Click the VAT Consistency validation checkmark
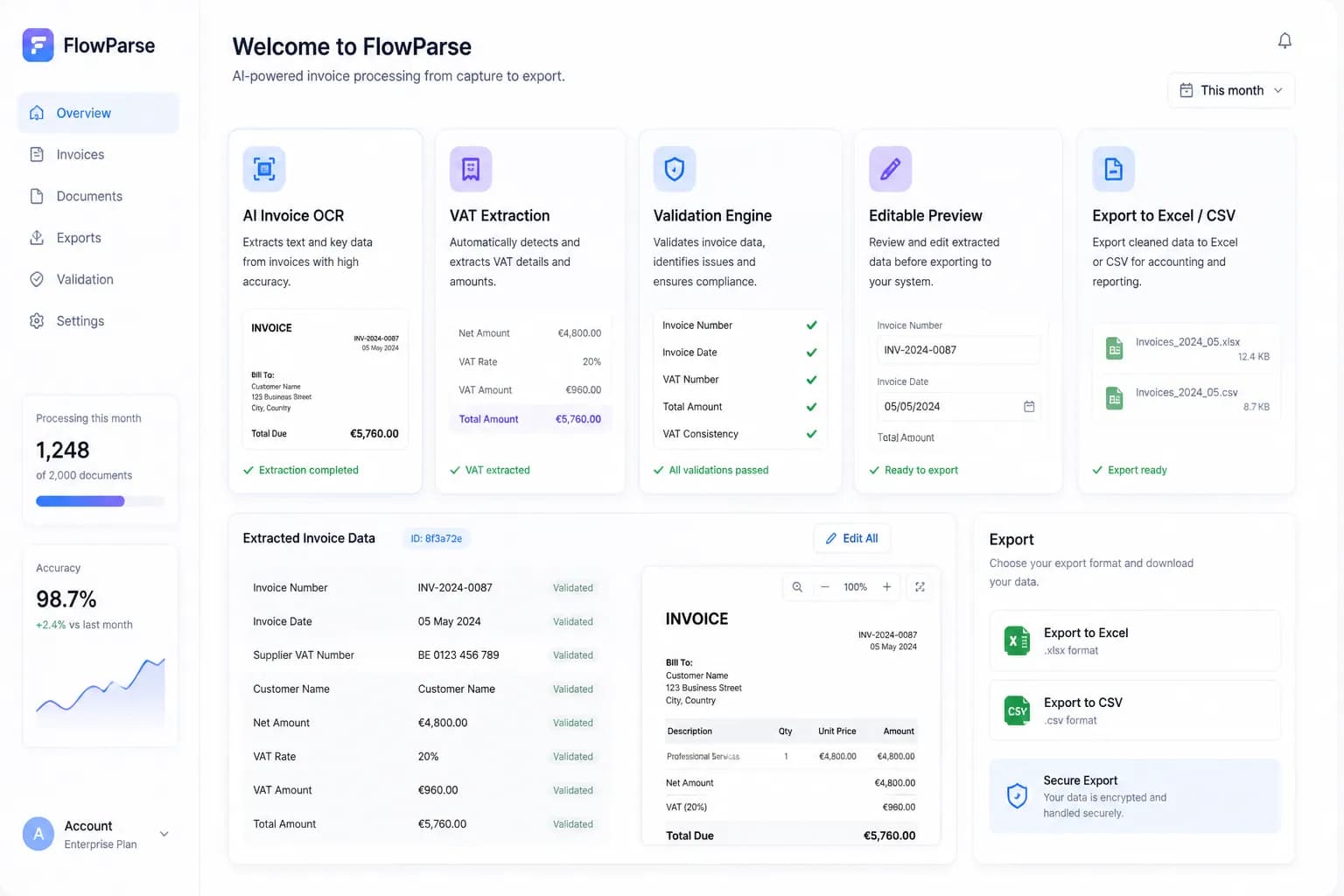Viewport: 1344px width, 896px height. click(x=811, y=434)
